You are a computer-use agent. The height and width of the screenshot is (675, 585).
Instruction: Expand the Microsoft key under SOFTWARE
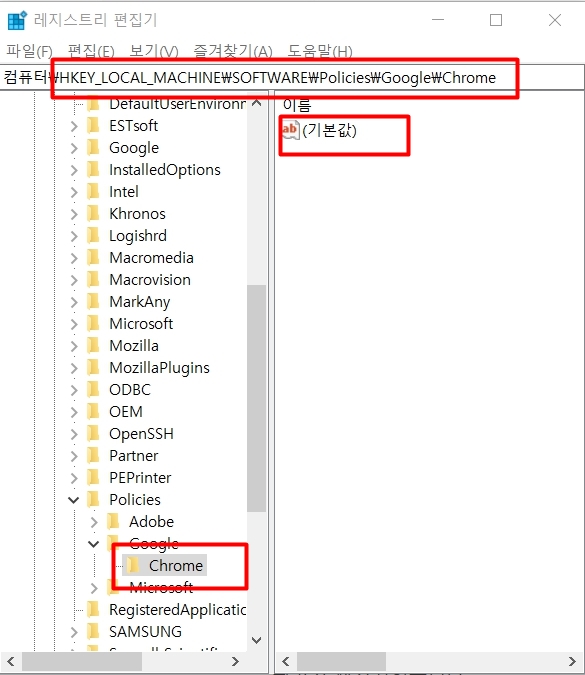(74, 324)
